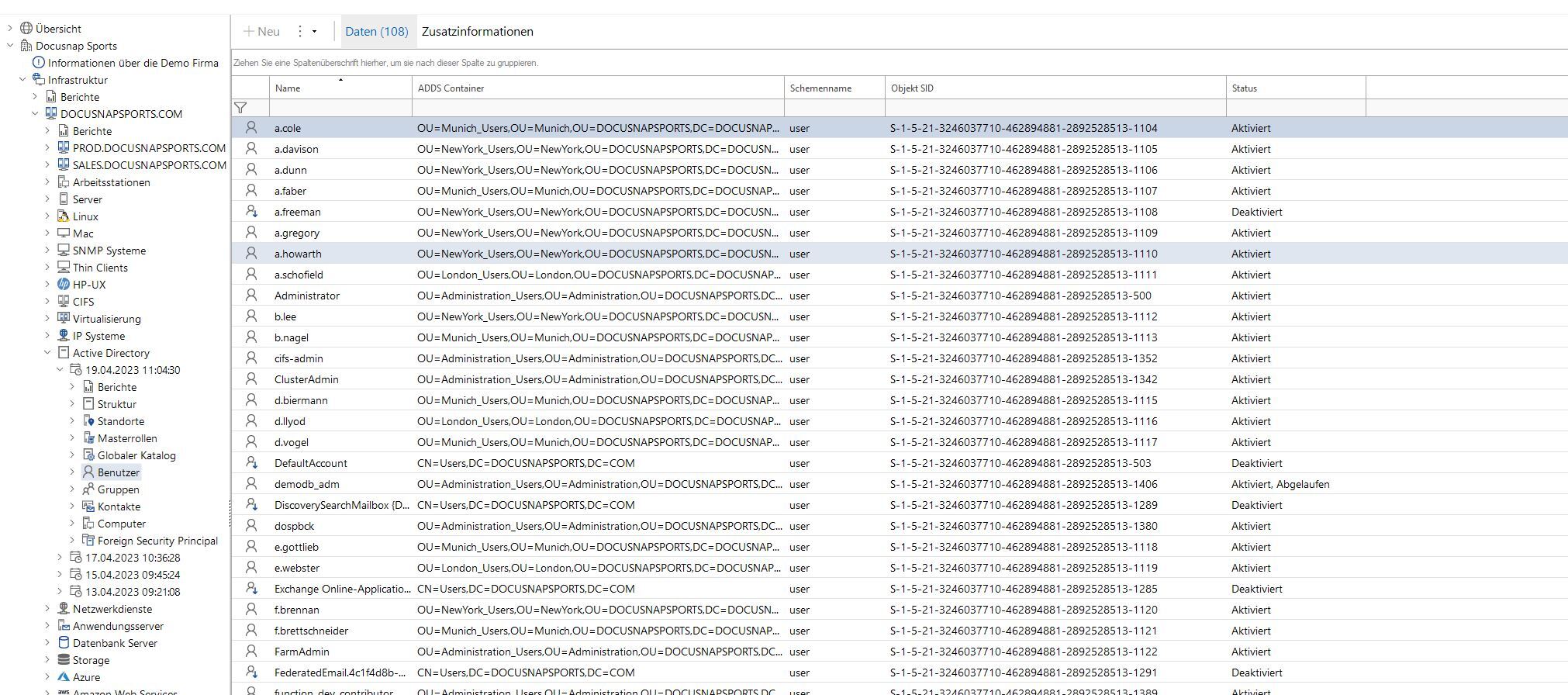Select the Administrator user row
The height and width of the screenshot is (695, 1568).
click(307, 296)
